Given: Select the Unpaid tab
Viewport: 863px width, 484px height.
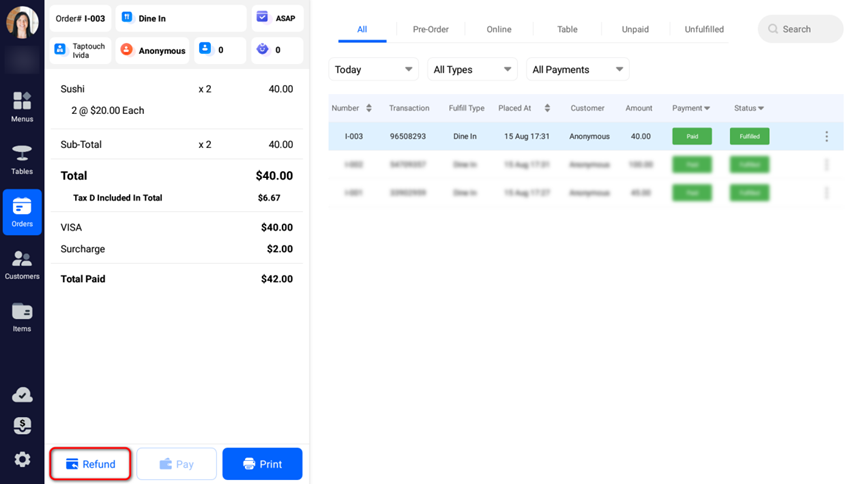Looking at the screenshot, I should point(635,29).
